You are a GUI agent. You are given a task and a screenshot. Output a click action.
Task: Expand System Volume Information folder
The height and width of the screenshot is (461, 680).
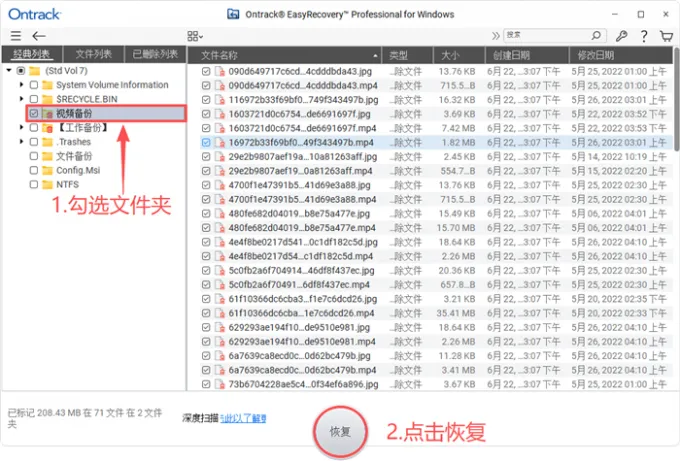click(x=21, y=85)
